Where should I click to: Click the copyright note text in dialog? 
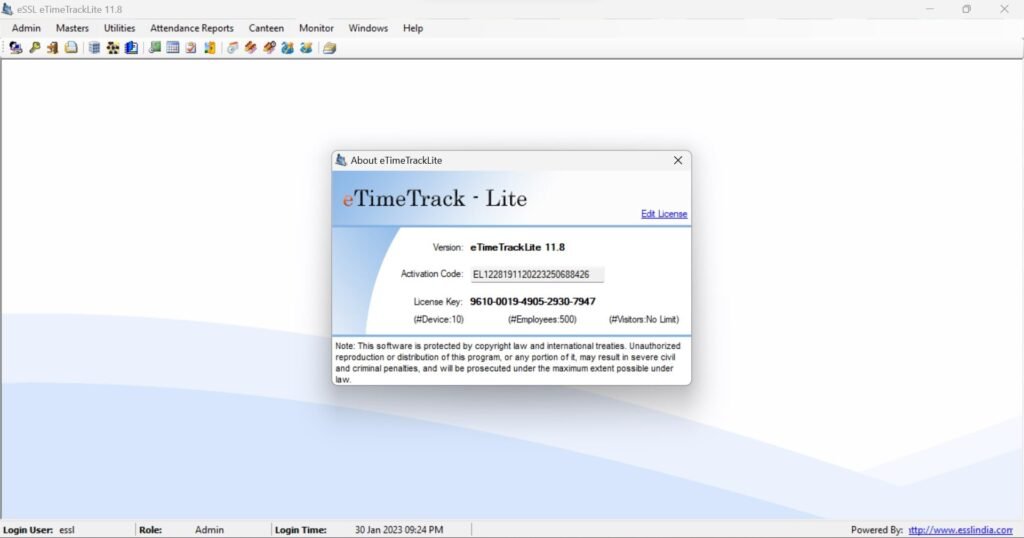coord(508,362)
